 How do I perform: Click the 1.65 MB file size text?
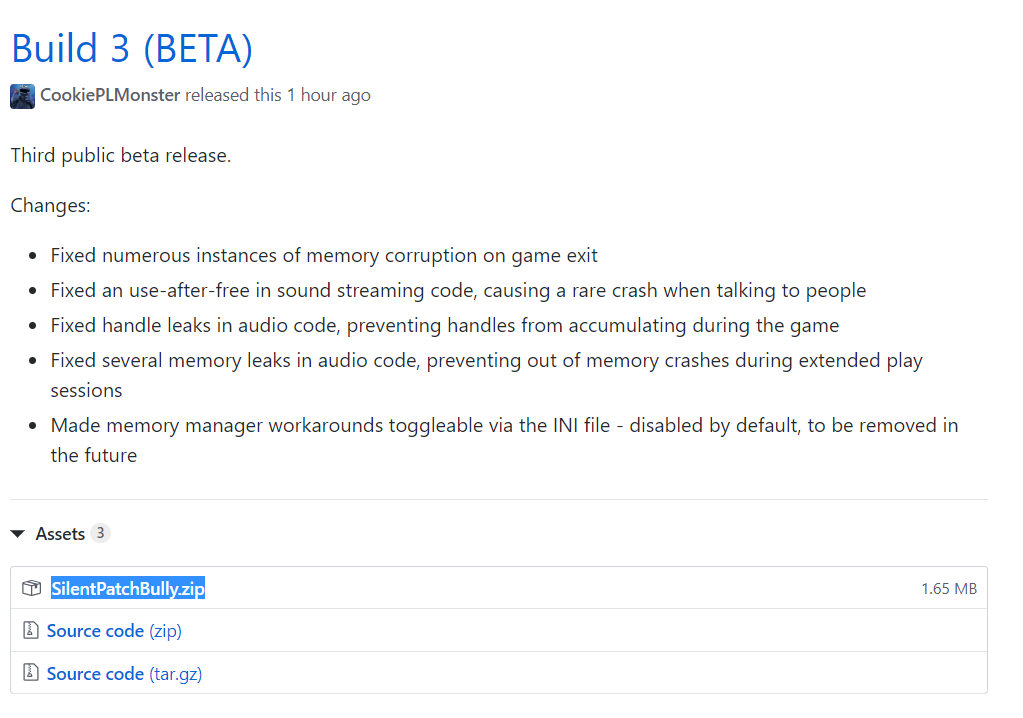point(948,589)
